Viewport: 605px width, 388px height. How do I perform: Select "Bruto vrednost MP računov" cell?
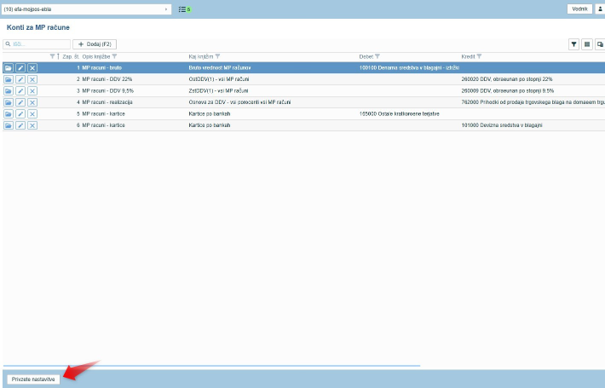[220, 68]
